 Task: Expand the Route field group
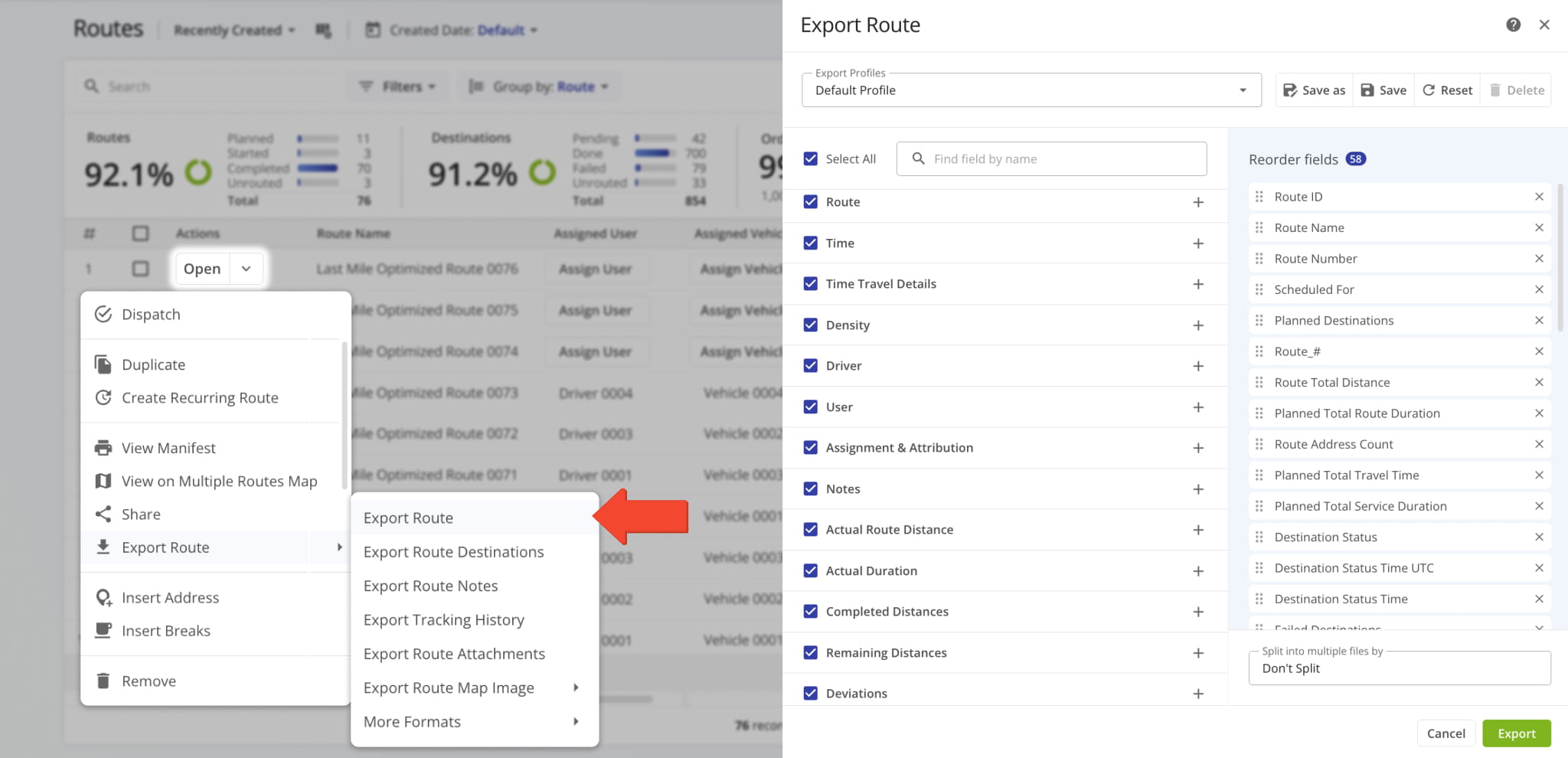tap(1198, 202)
